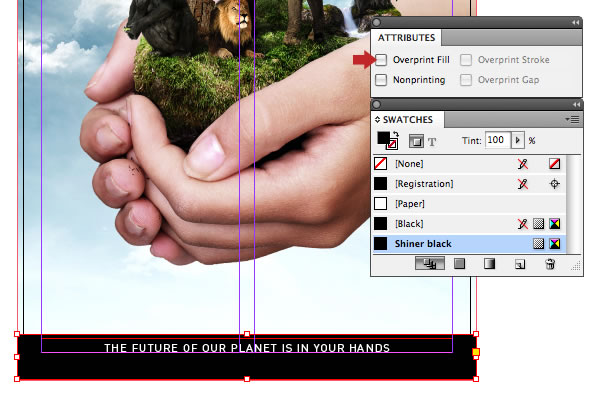Collapse the Attributes panel with double-arrow icon
Screen dimensions: 600x401
pos(576,23)
